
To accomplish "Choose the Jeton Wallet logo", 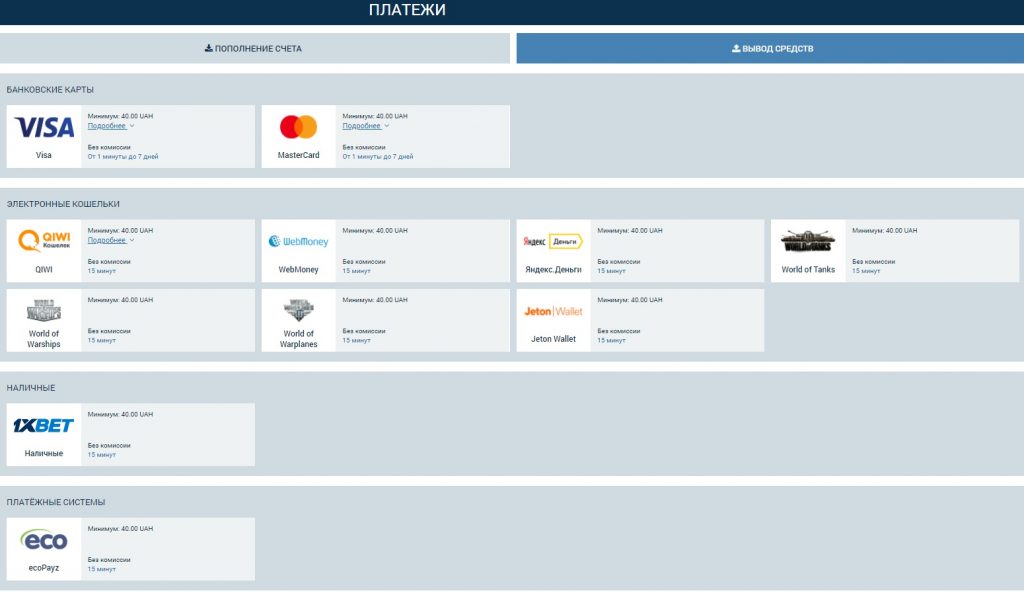I will [553, 311].
